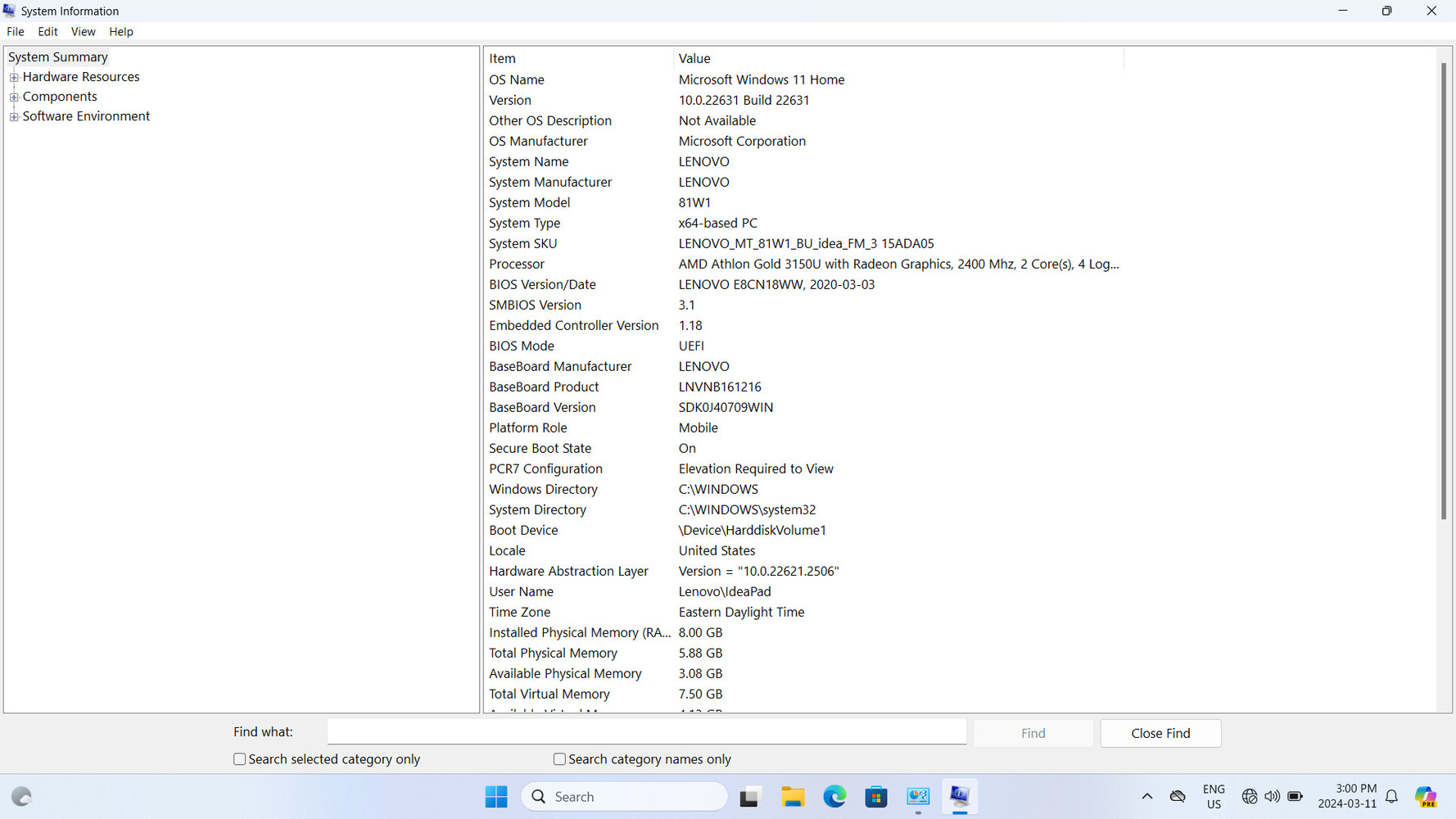
Task: Select the Components category label
Action: pyautogui.click(x=60, y=97)
